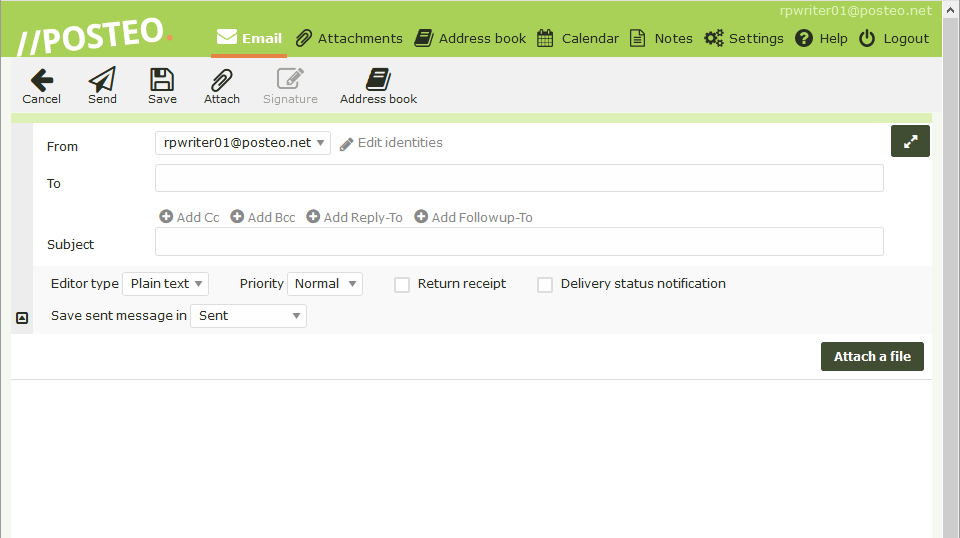Click the Add Followup-To link text
Viewport: 960px width, 538px height.
(x=482, y=217)
